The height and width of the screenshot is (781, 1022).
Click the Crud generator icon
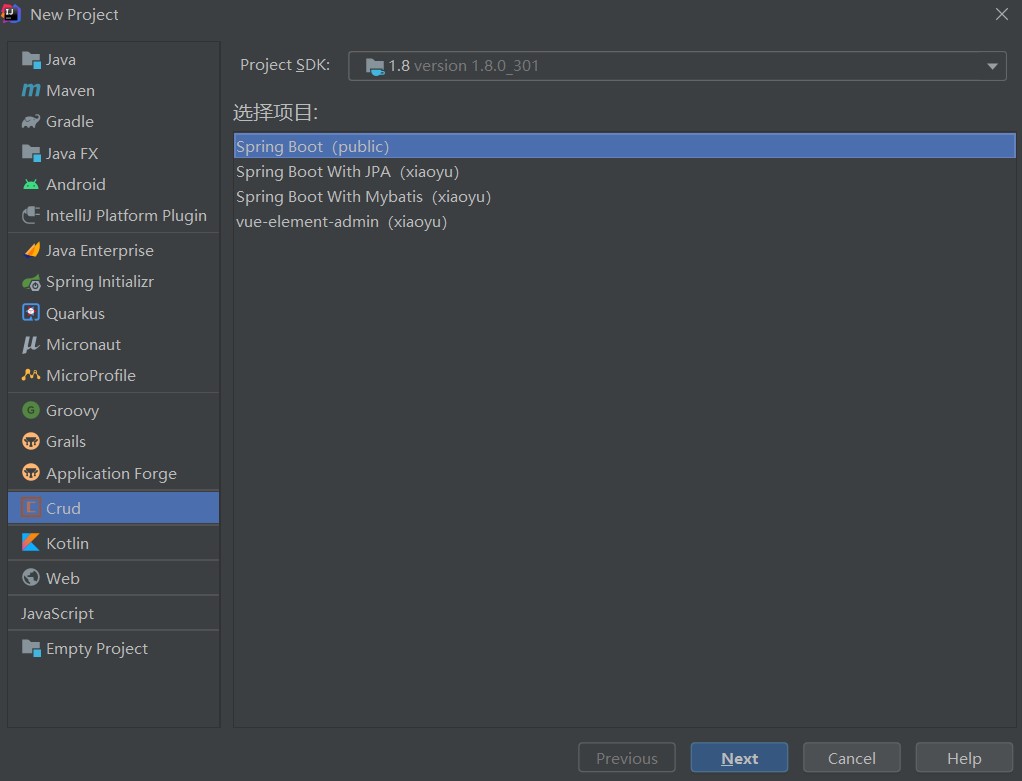[31, 507]
